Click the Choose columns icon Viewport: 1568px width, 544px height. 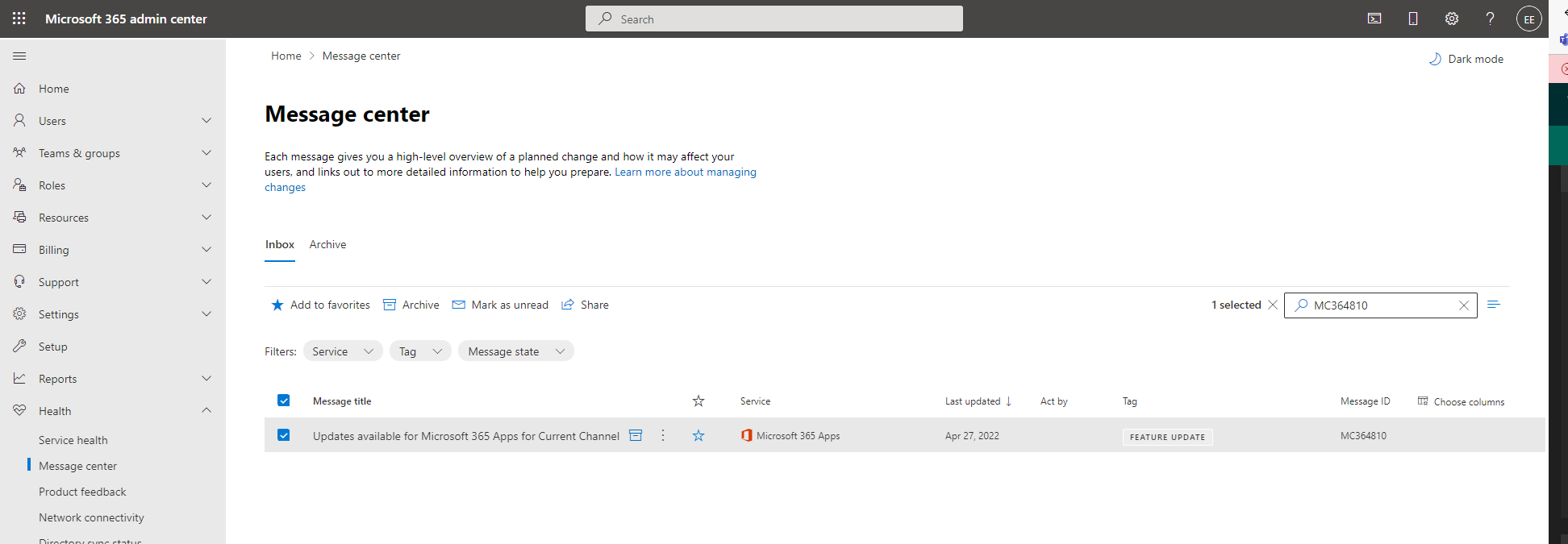(1423, 401)
